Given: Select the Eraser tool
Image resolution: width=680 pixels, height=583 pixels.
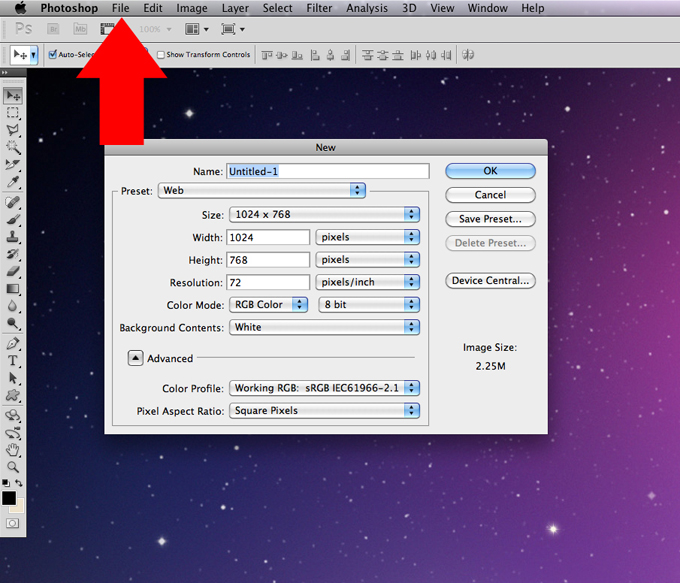Looking at the screenshot, I should [x=13, y=272].
